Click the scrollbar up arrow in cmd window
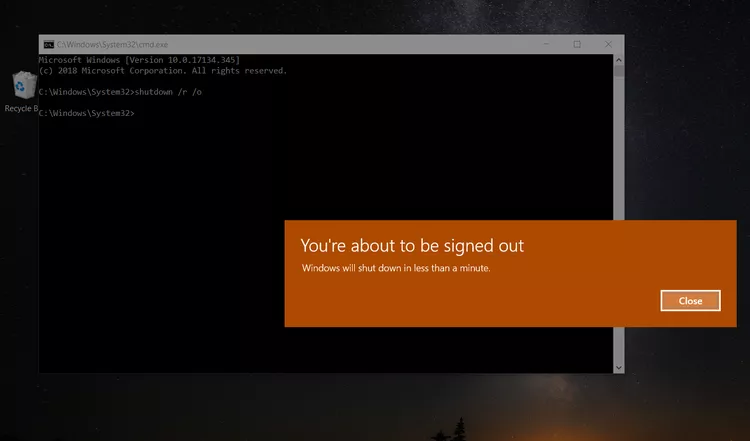Viewport: 750px width, 441px height. 618,60
